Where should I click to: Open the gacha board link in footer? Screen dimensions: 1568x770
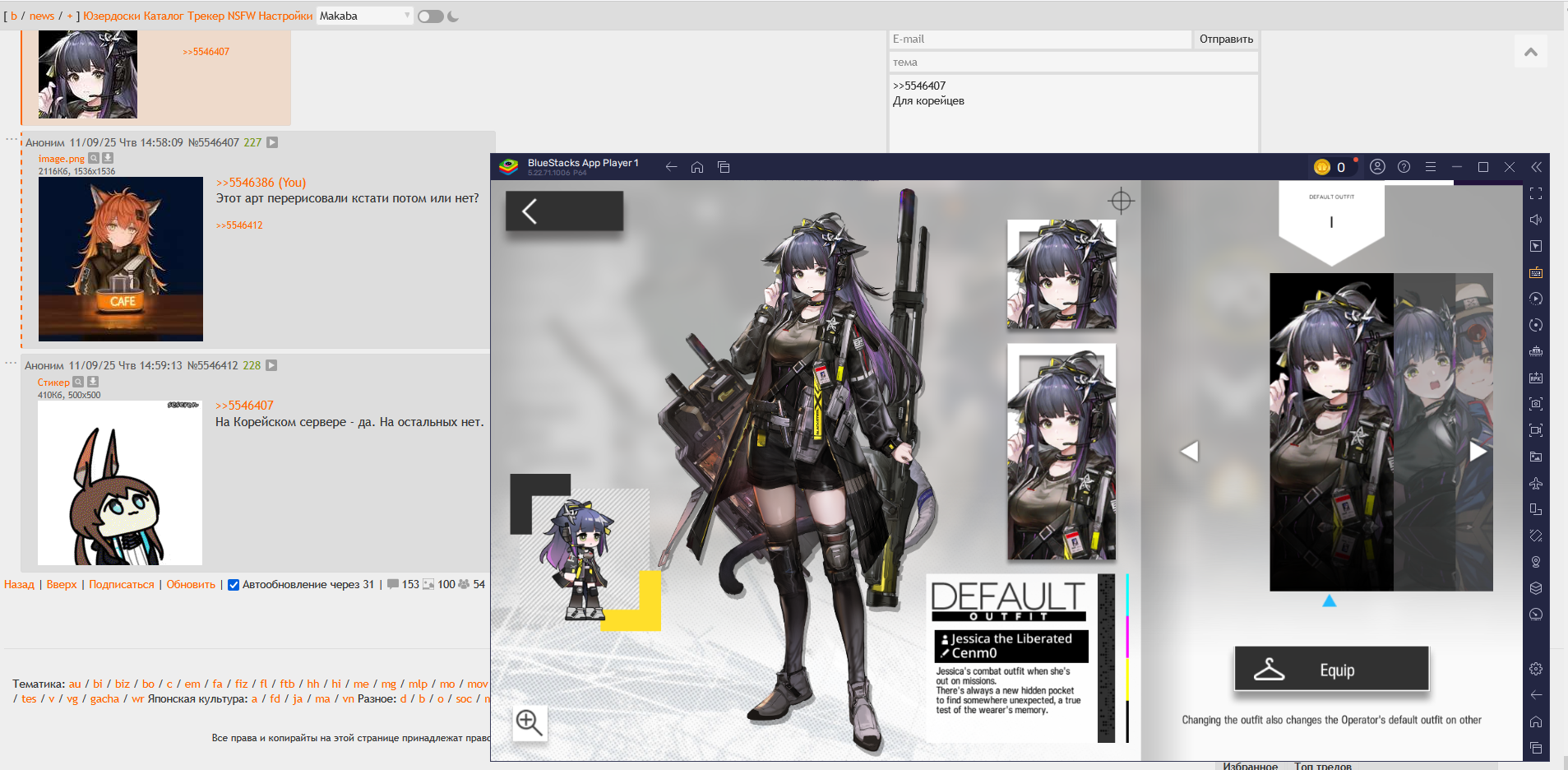coord(104,699)
